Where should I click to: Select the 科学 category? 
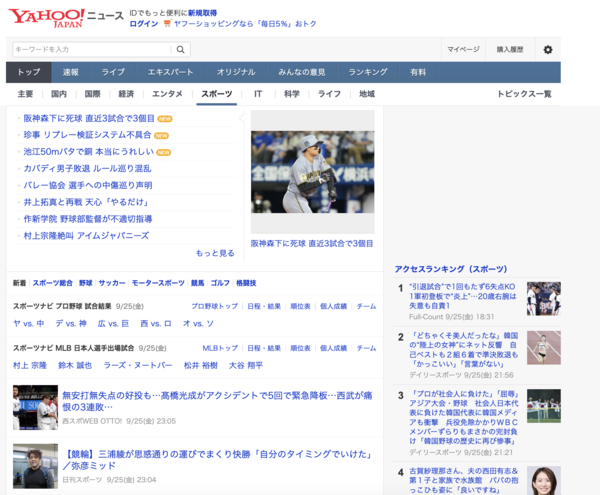pyautogui.click(x=292, y=94)
